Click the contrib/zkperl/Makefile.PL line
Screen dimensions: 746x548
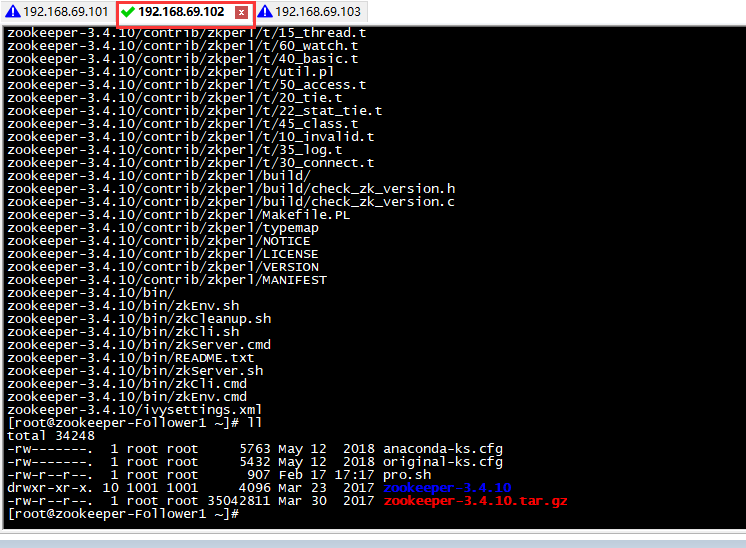point(179,215)
